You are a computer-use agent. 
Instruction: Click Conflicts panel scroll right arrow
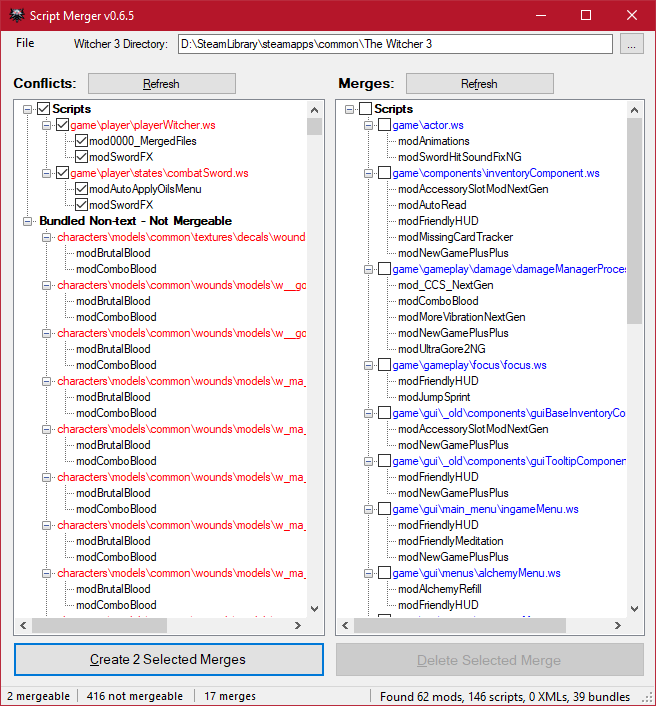click(298, 625)
